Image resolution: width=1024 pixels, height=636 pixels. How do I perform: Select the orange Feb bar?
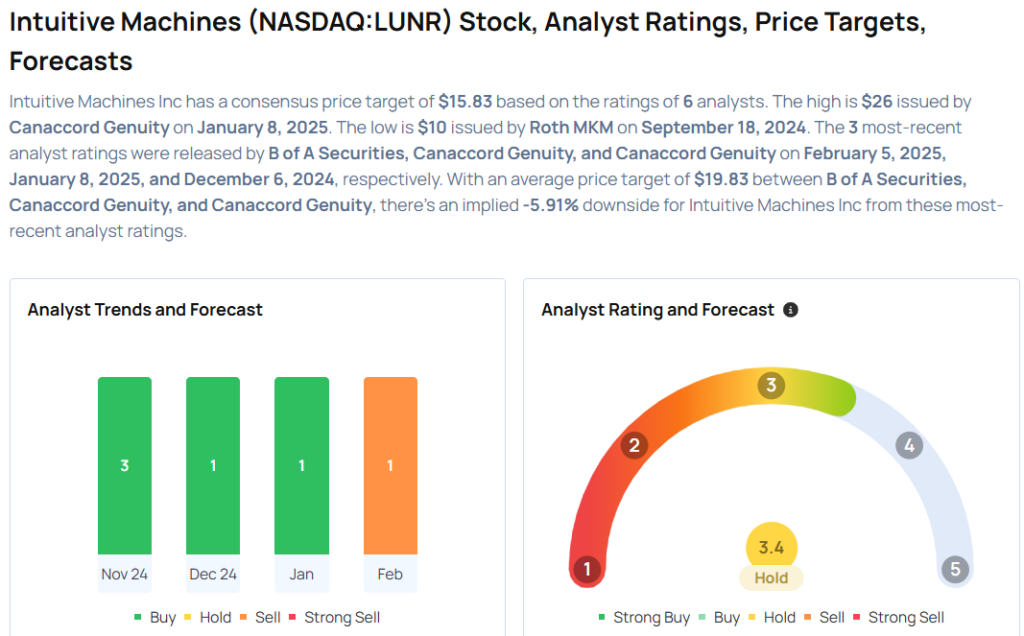coord(390,465)
